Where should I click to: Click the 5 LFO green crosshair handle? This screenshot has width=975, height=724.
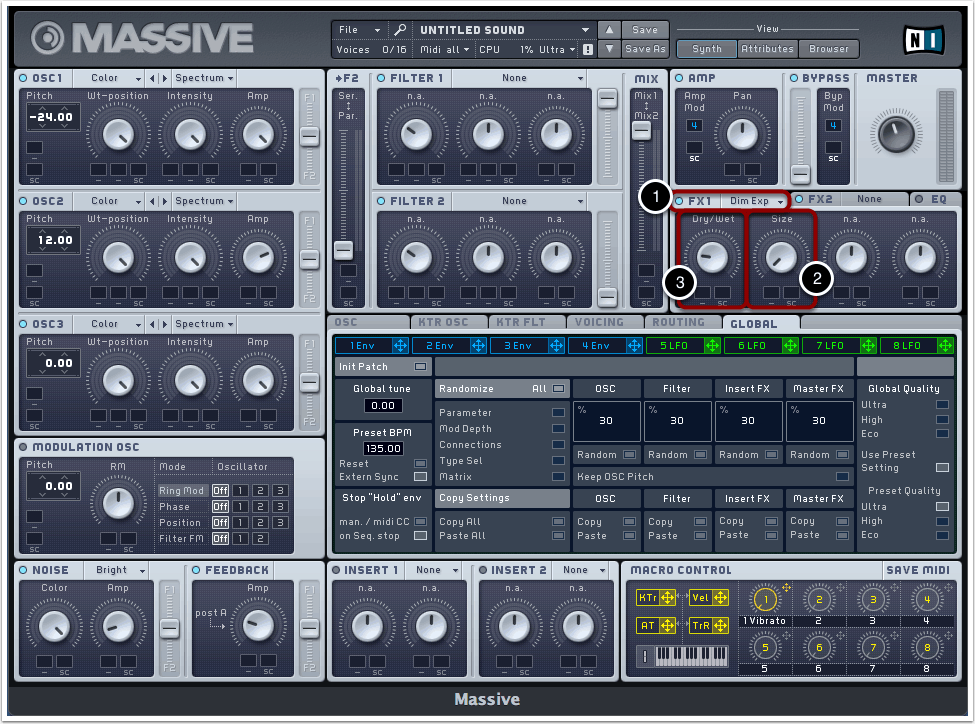coord(713,345)
